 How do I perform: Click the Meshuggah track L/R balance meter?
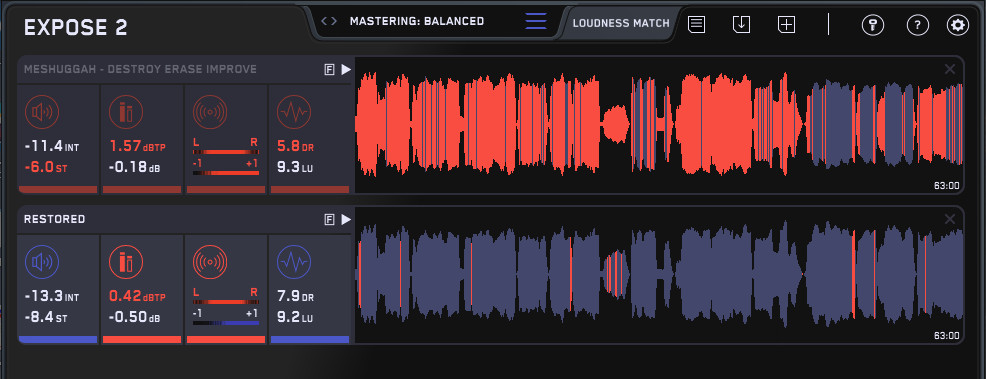click(225, 152)
